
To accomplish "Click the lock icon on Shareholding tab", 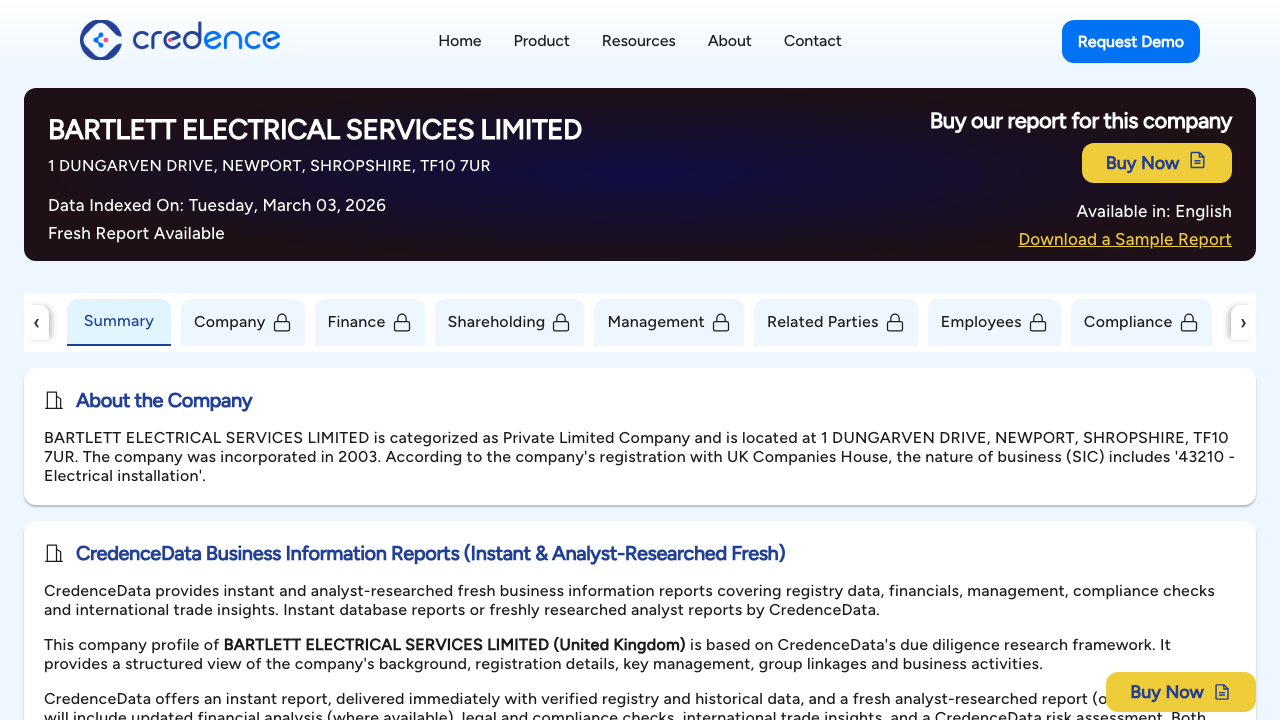I will [x=561, y=322].
